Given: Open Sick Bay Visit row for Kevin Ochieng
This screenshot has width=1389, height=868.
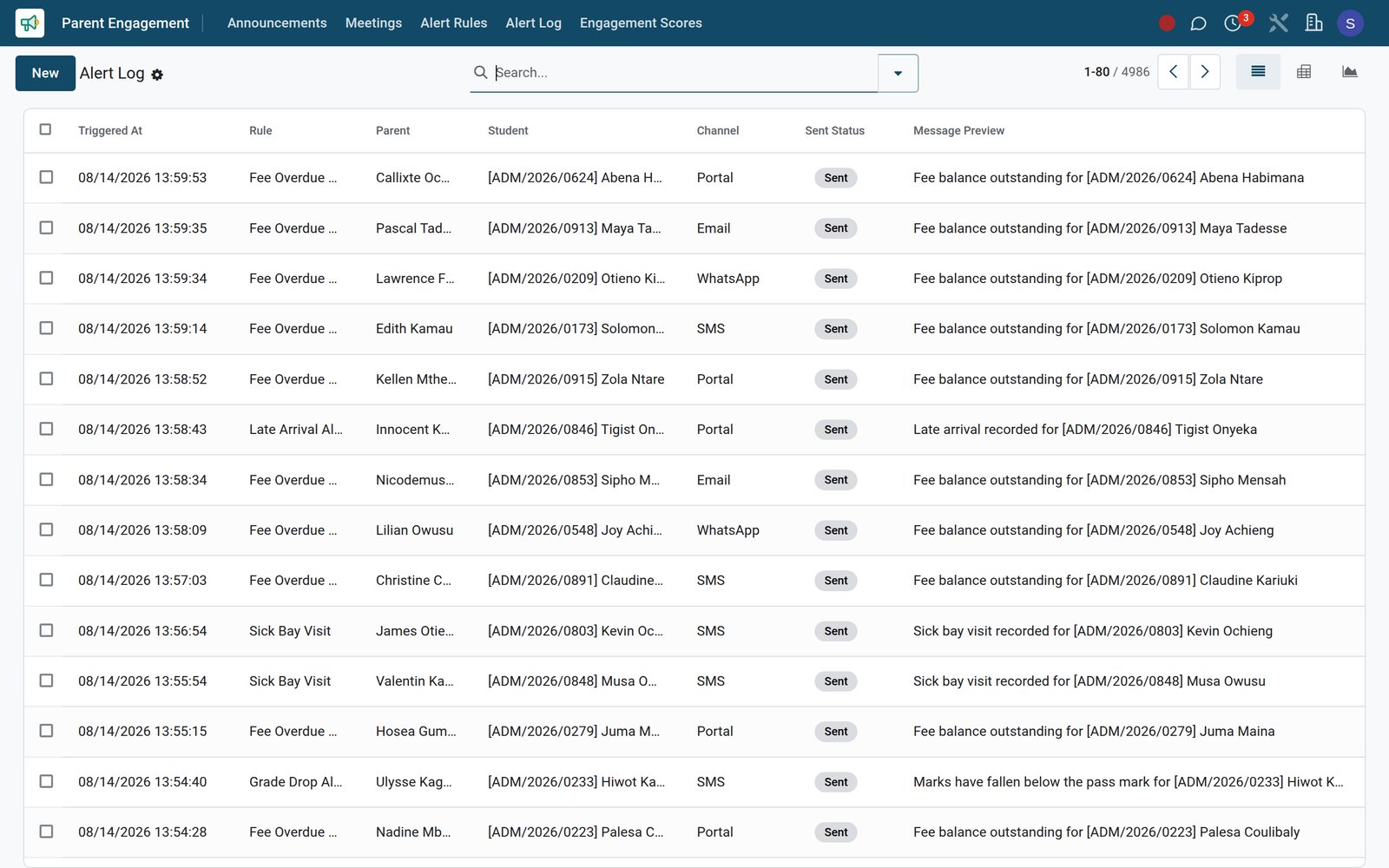Looking at the screenshot, I should [694, 631].
